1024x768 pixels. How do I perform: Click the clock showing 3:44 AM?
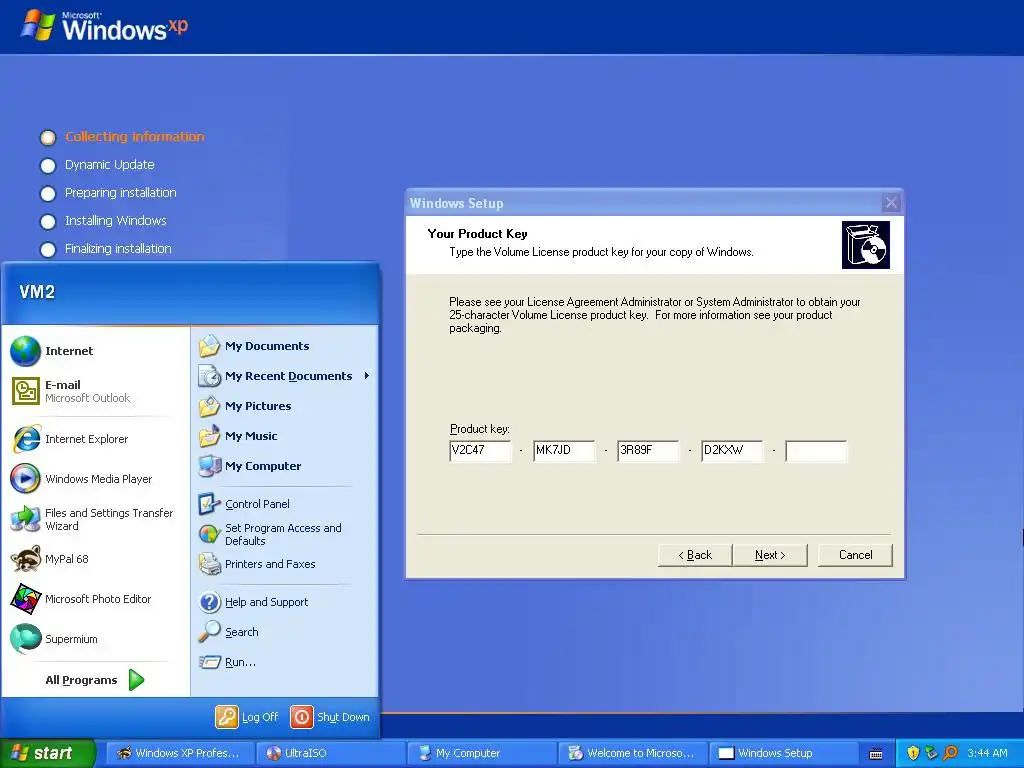click(x=987, y=753)
